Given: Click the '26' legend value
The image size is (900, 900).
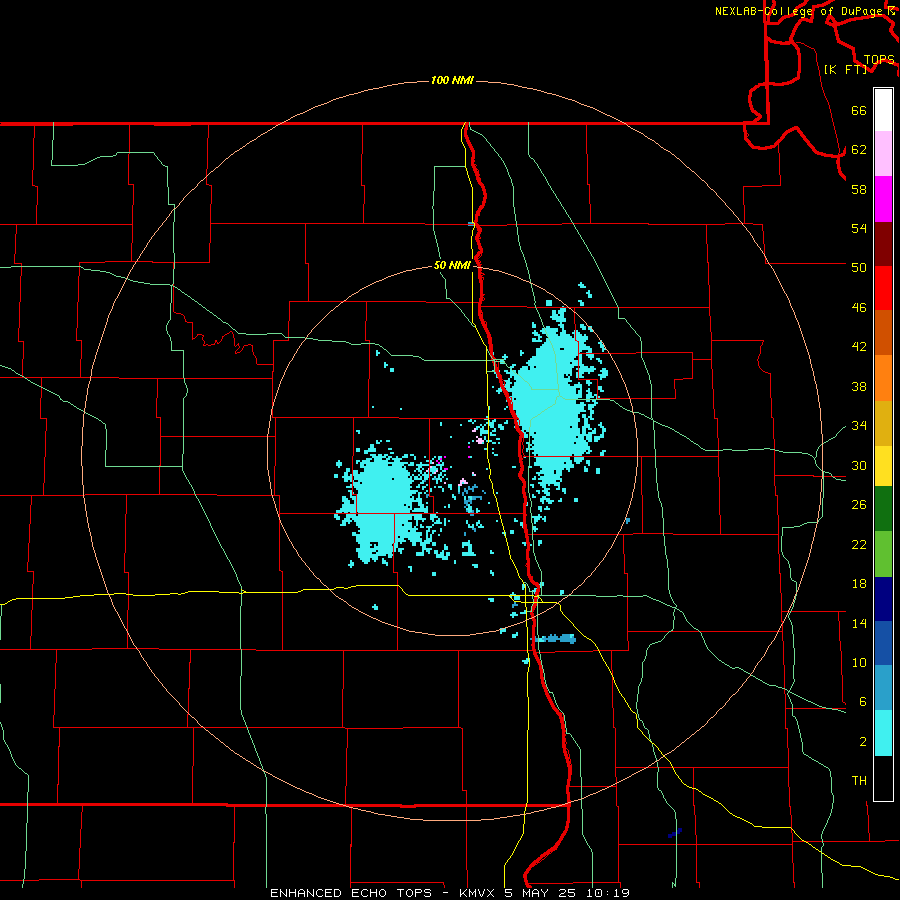Looking at the screenshot, I should click(x=859, y=505).
